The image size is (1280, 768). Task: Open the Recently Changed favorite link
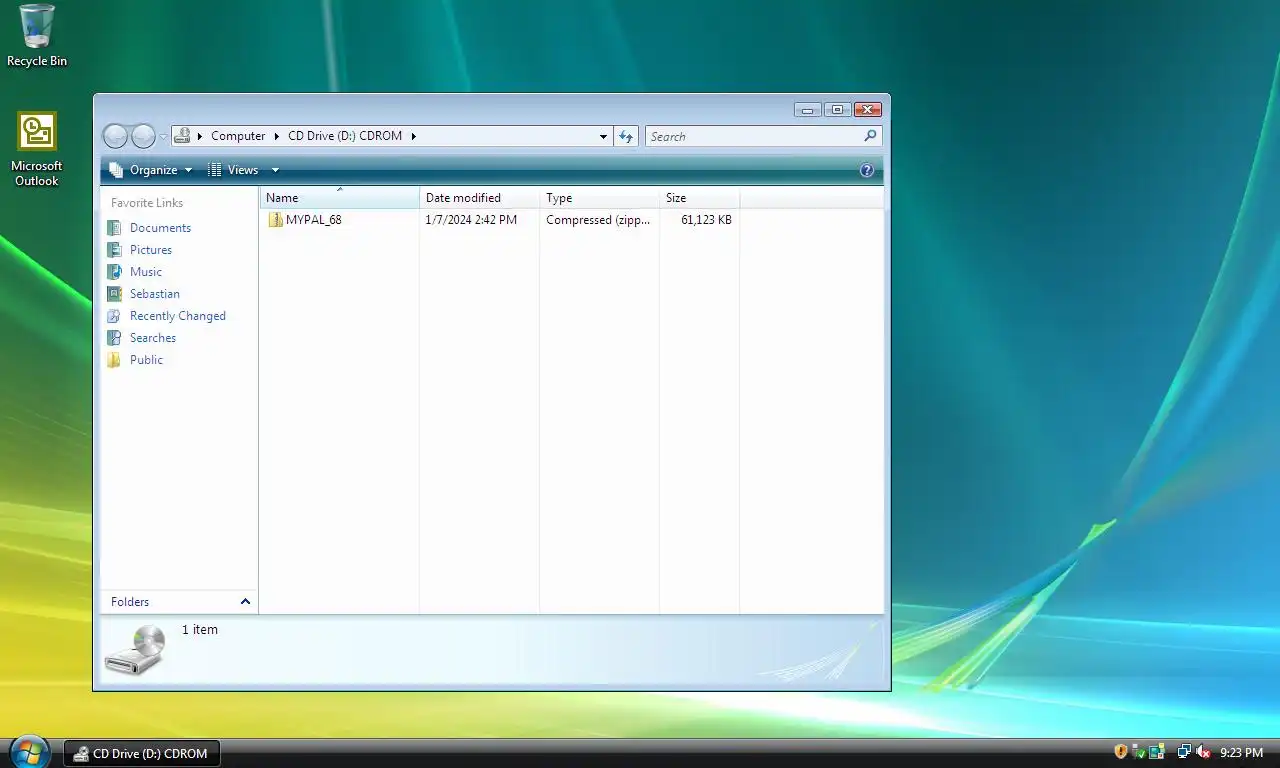coord(178,316)
